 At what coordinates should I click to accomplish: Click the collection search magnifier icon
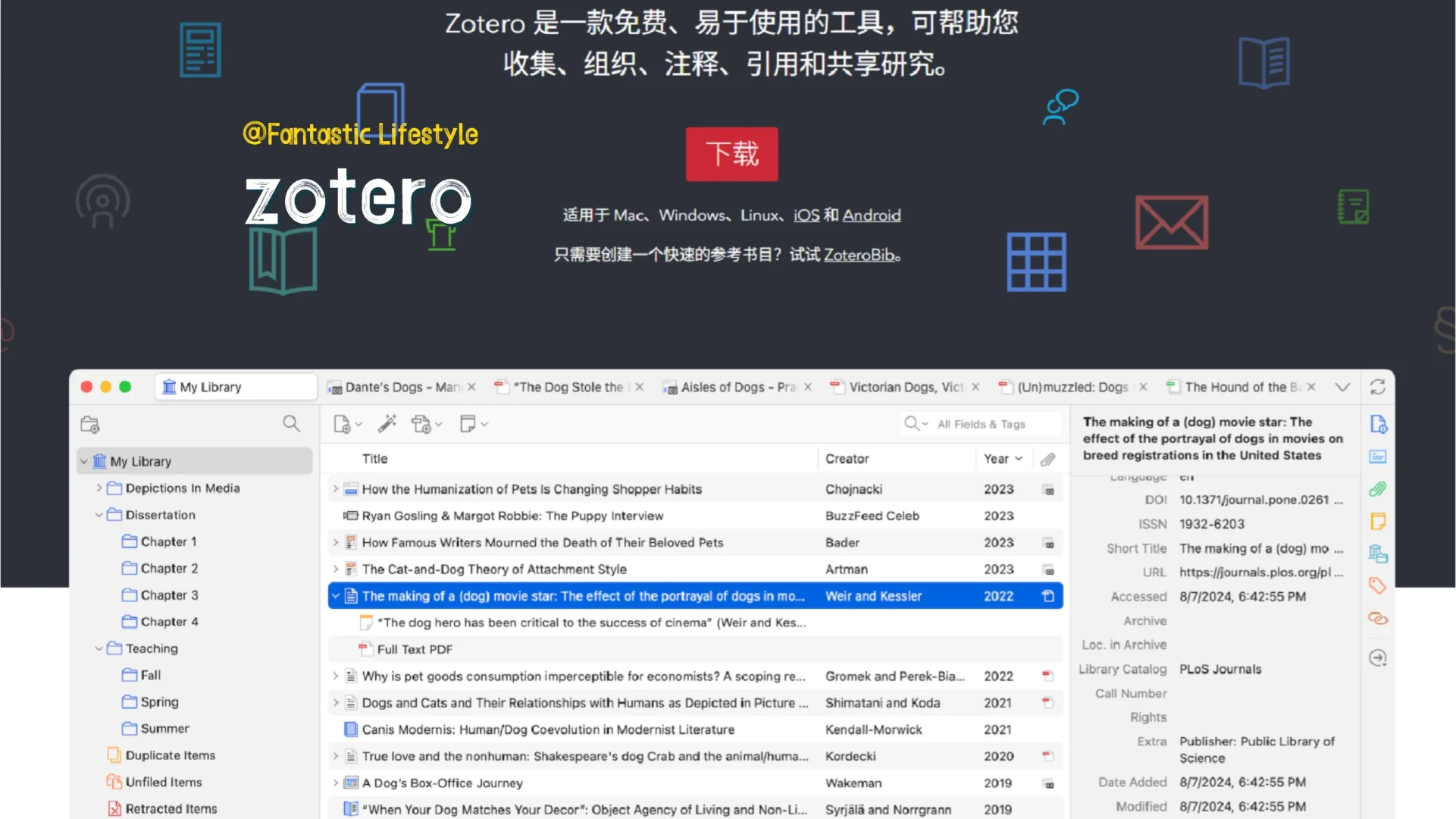(x=291, y=423)
